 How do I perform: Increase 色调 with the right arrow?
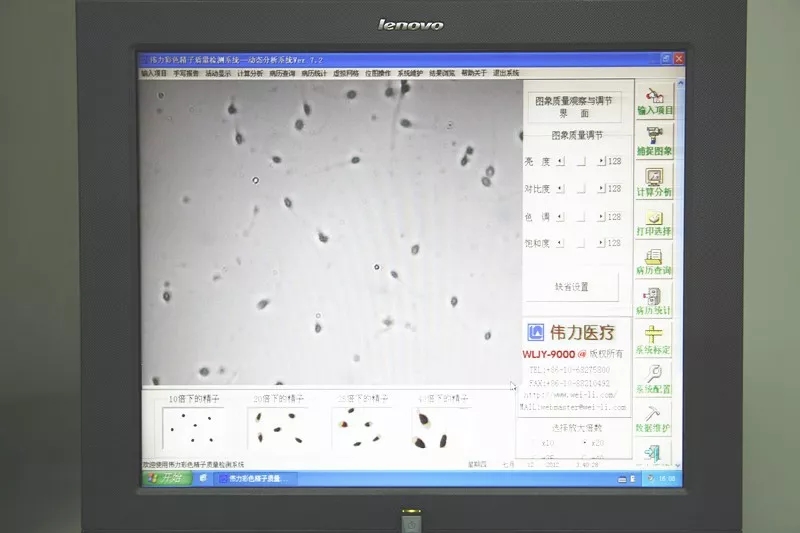[x=602, y=217]
